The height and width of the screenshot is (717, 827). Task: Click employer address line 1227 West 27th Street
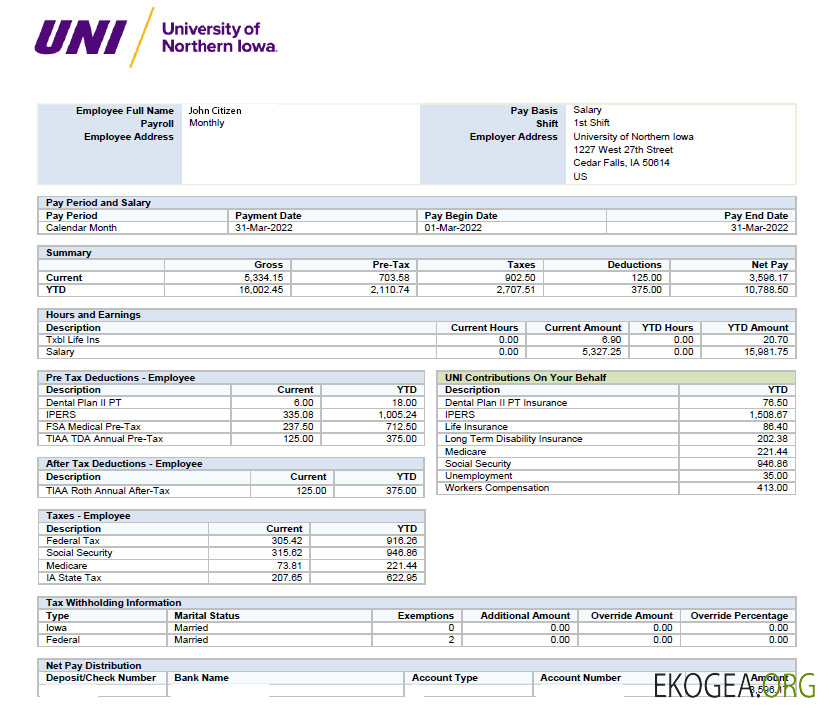[623, 150]
